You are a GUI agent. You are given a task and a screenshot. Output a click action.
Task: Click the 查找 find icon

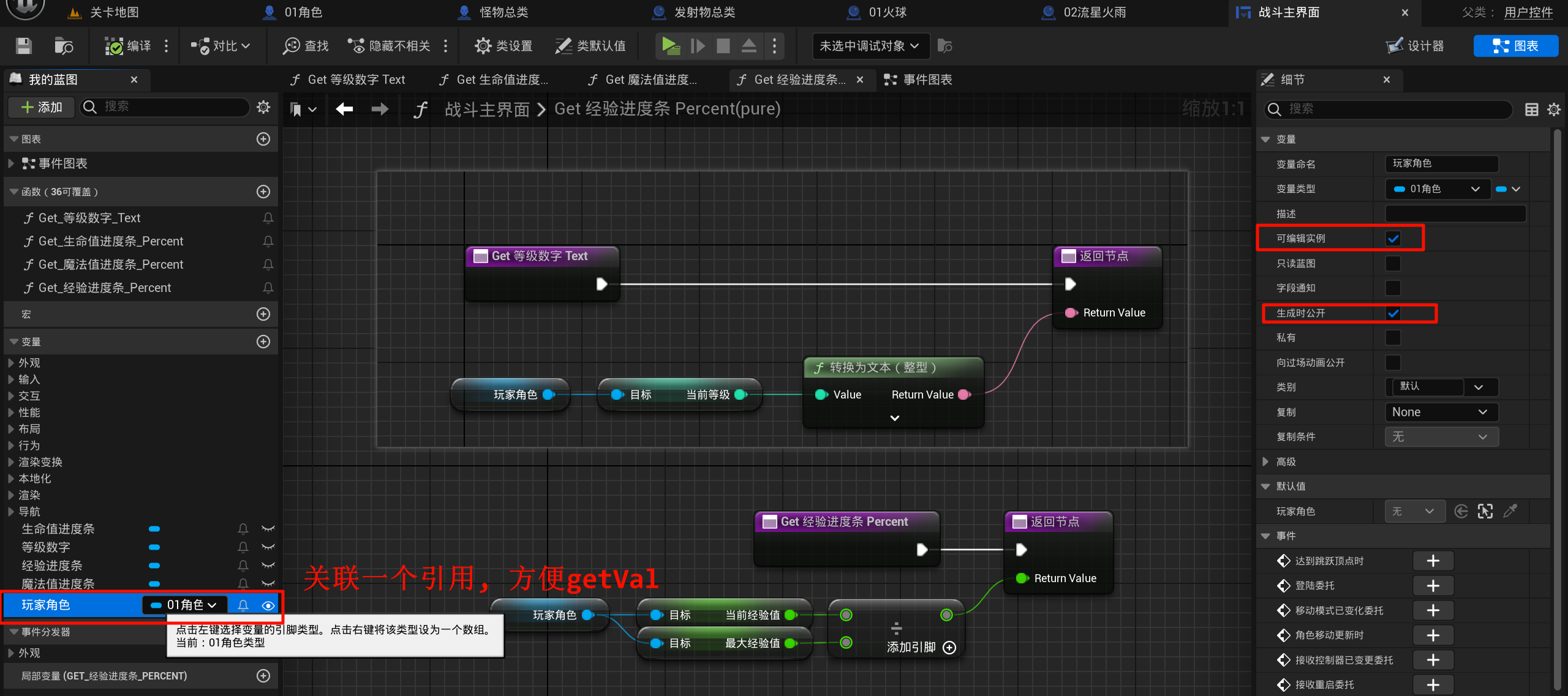[x=306, y=46]
